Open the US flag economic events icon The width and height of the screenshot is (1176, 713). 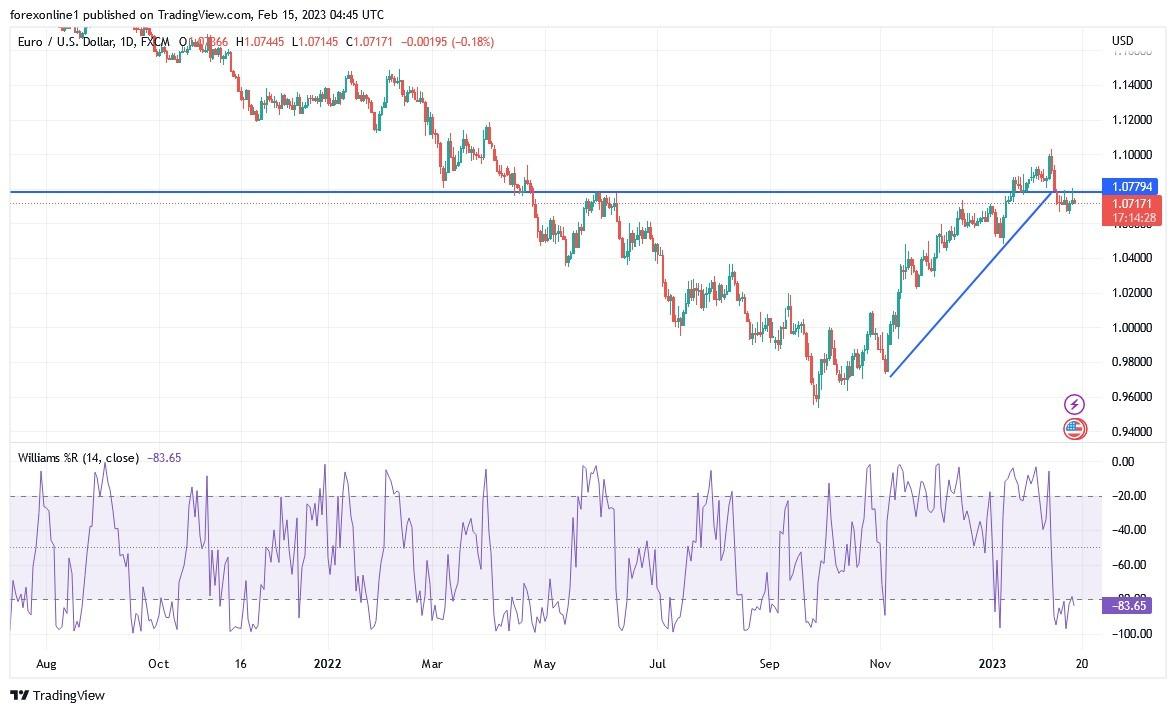(x=1073, y=428)
